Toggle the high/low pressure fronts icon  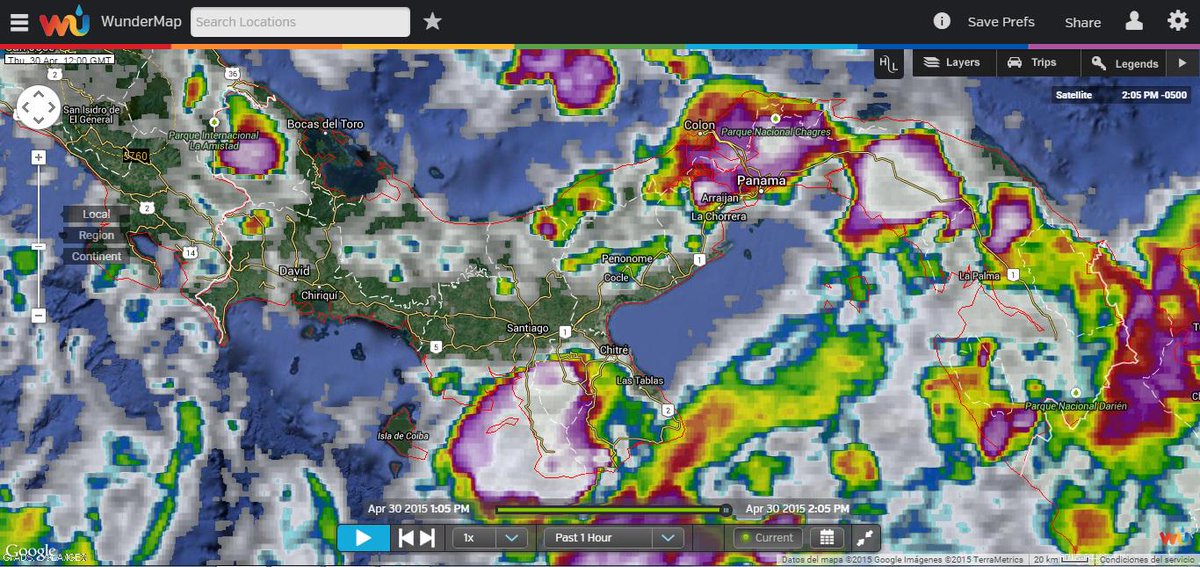[x=889, y=63]
